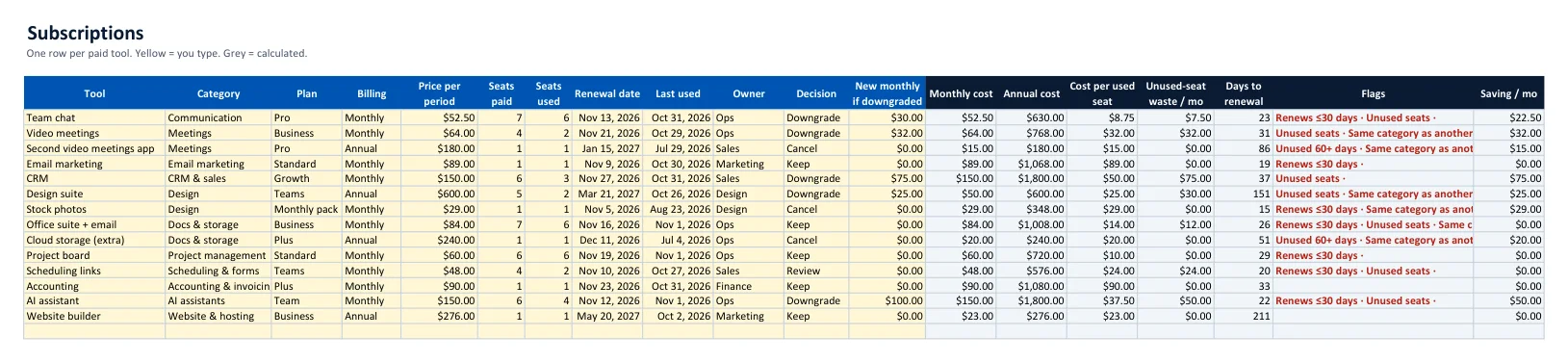Click the Jan 15, 2027 renewal date
Viewport: 1568px width, 363px height.
607,148
